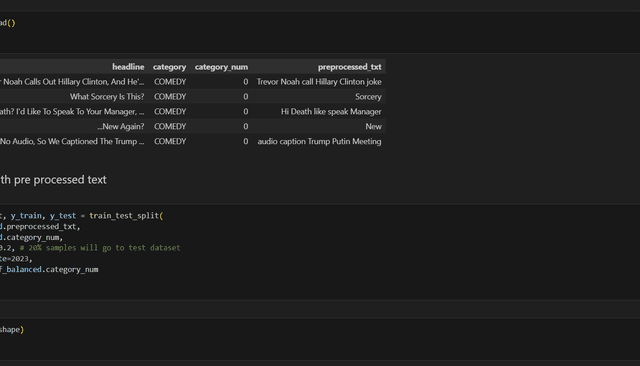Select the preprocessed_txt column header
Viewport: 640px width, 366px height.
(350, 67)
